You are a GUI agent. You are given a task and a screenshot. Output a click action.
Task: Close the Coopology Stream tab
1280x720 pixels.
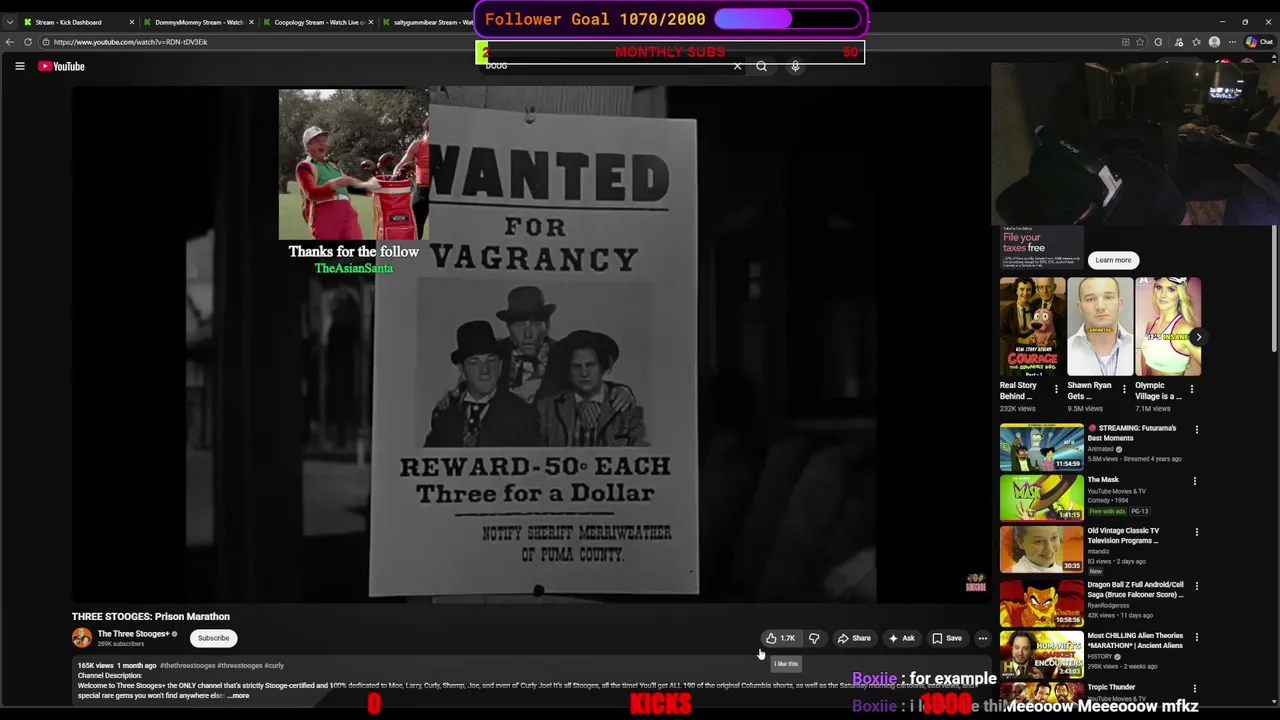coord(371,22)
